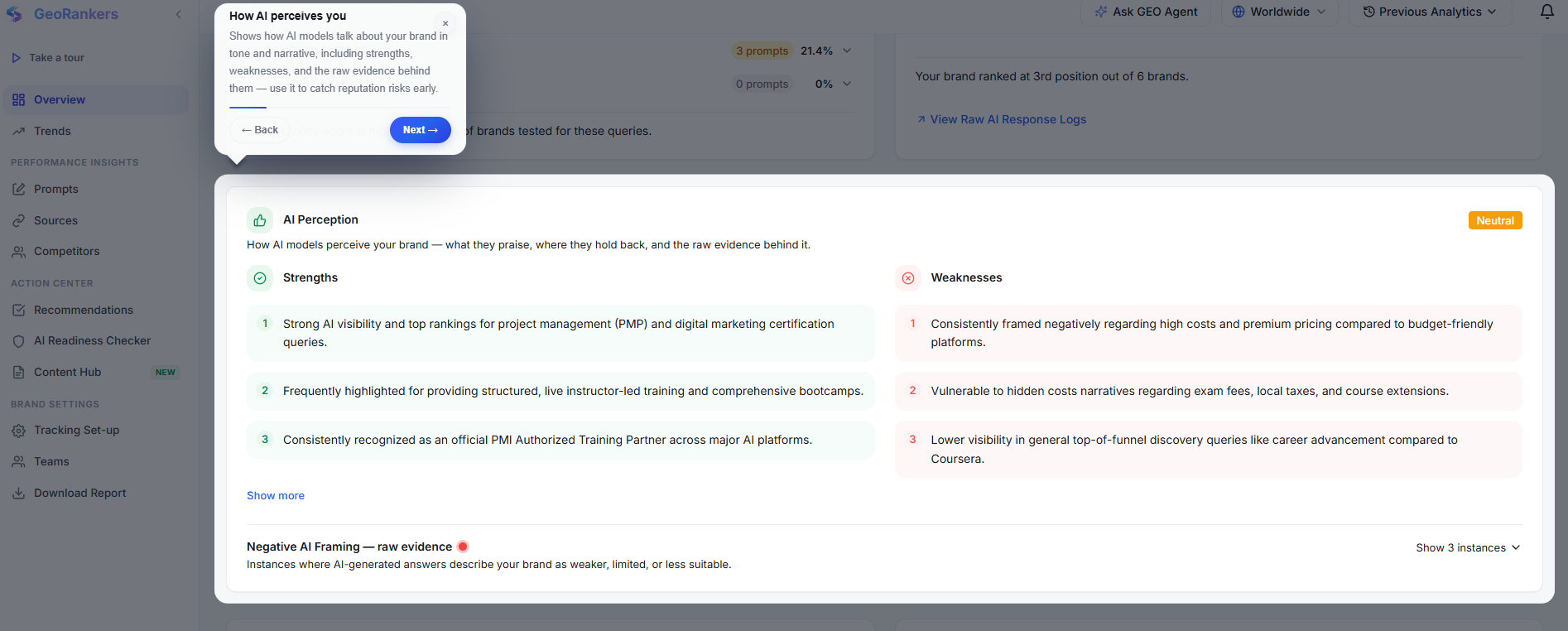
Task: Click the Negative AI Framing heading
Action: click(349, 547)
